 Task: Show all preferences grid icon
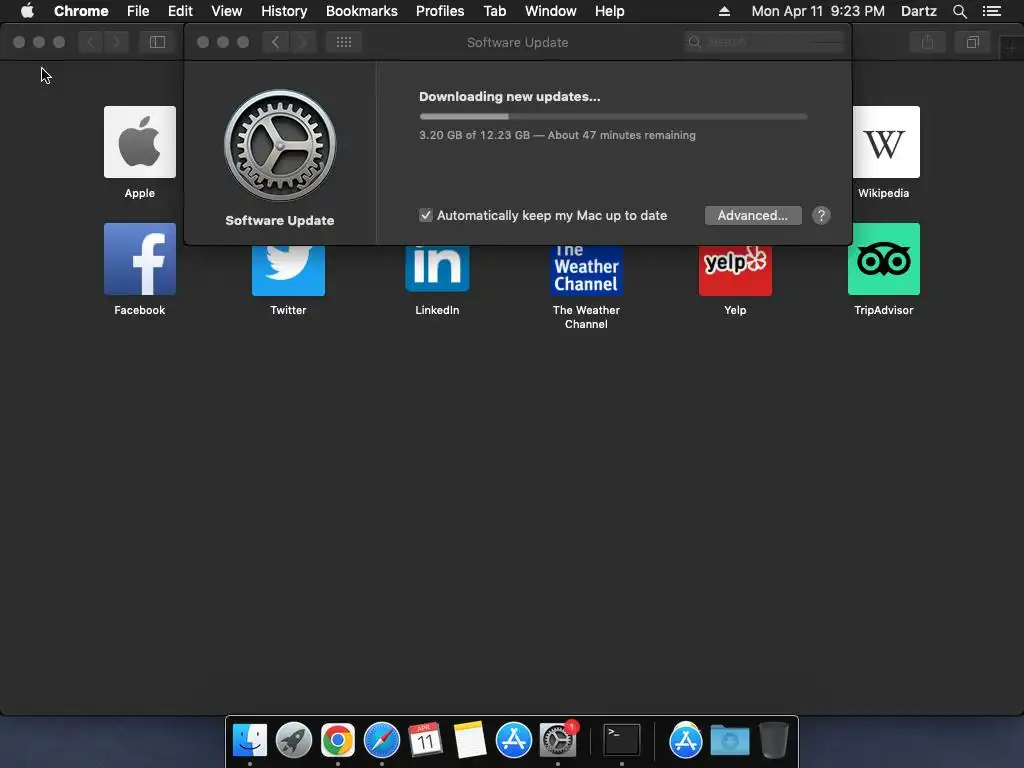pyautogui.click(x=344, y=42)
